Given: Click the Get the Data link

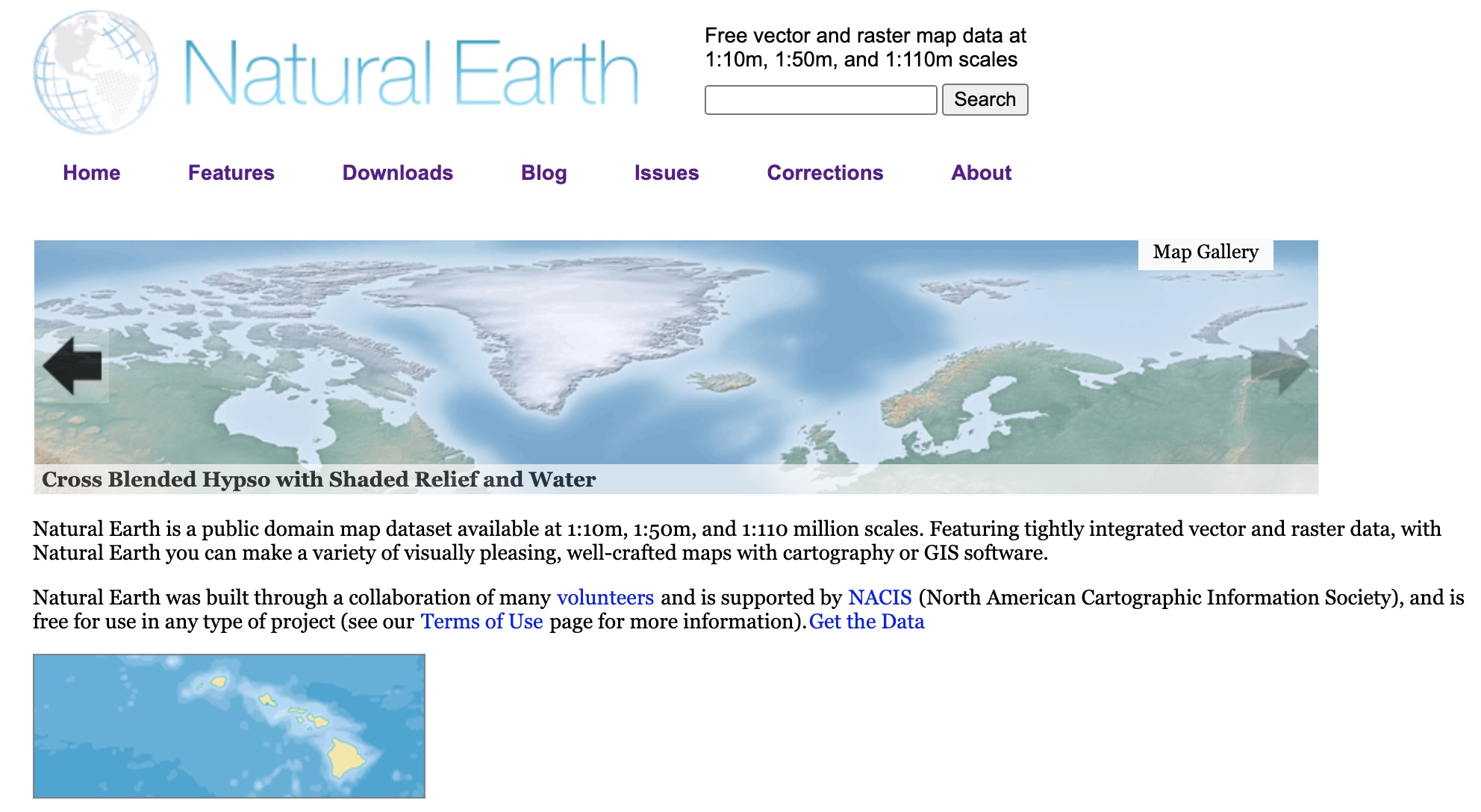Looking at the screenshot, I should pos(867,622).
